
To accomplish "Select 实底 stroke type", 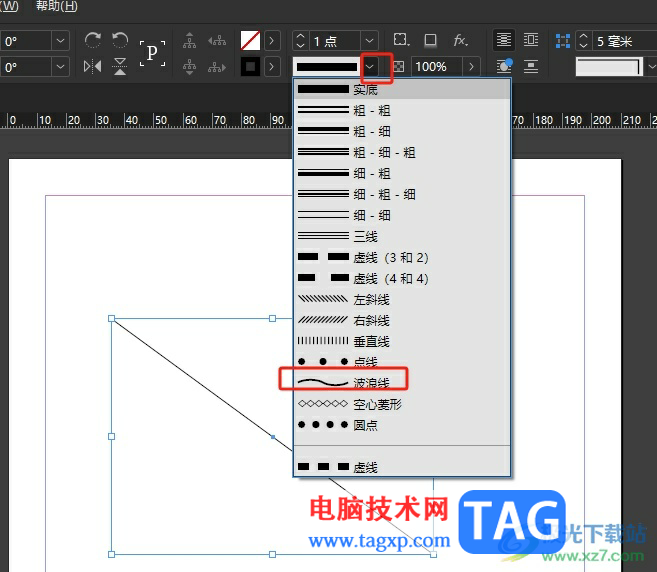I will click(402, 89).
